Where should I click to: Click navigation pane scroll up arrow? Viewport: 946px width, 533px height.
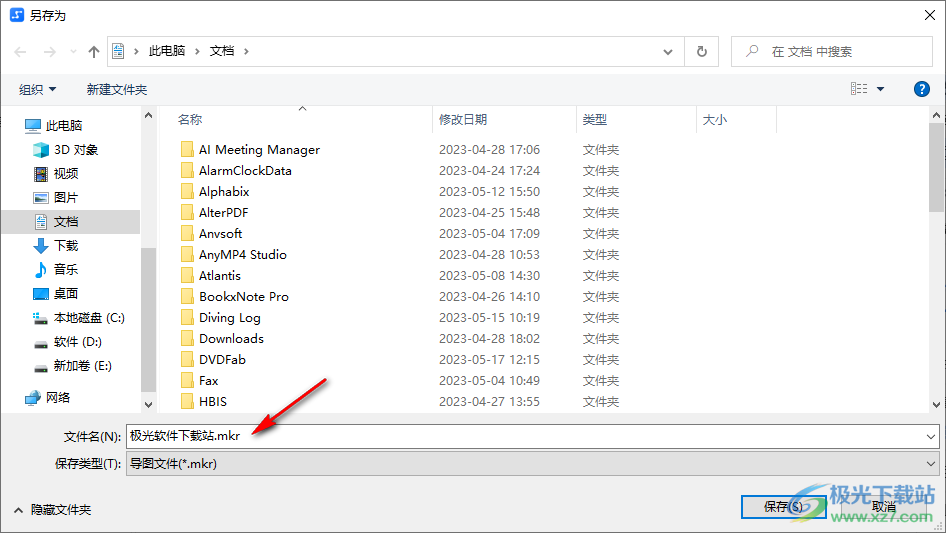(148, 115)
